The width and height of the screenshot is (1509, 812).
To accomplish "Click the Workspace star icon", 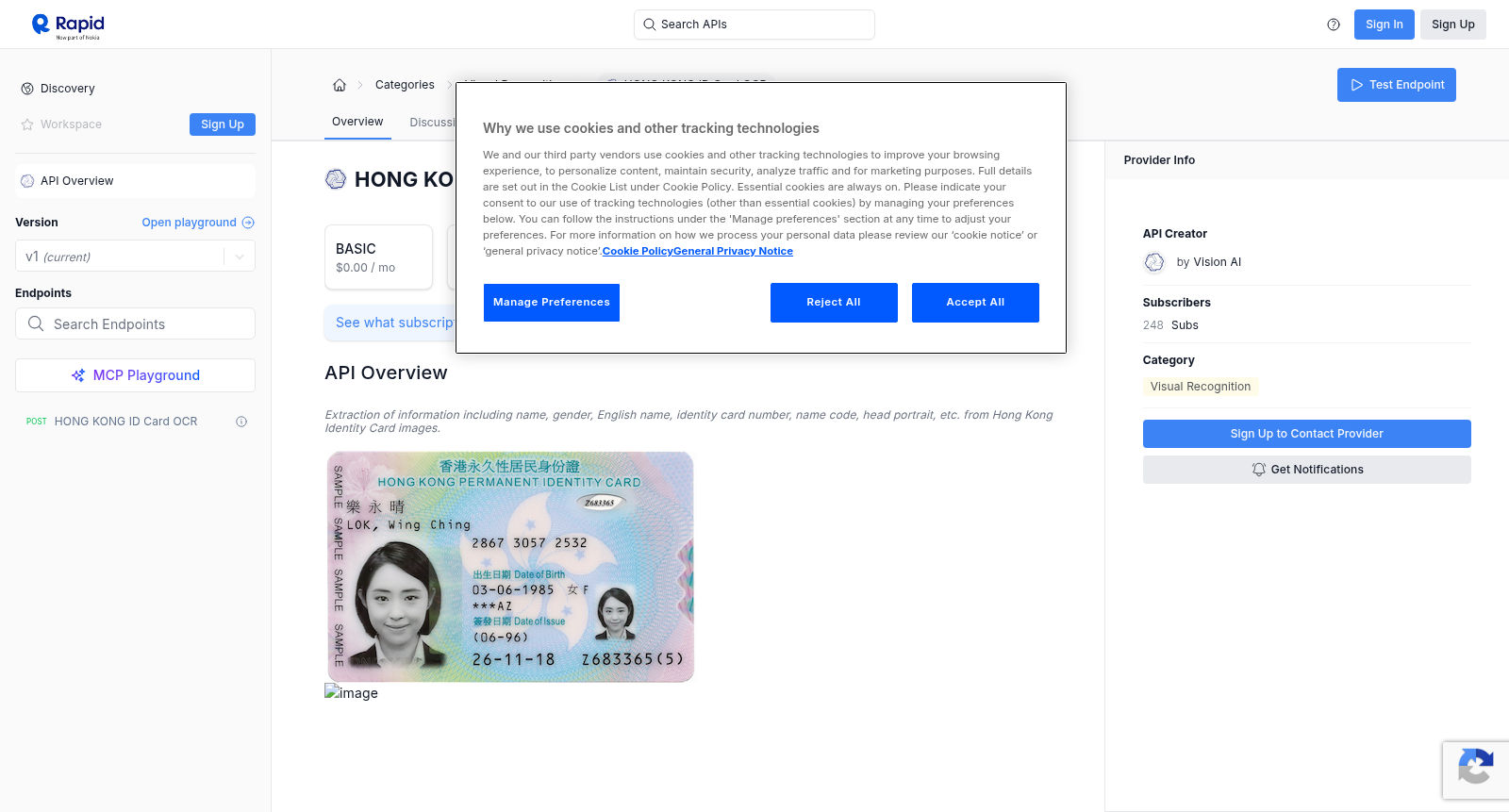I will [27, 124].
